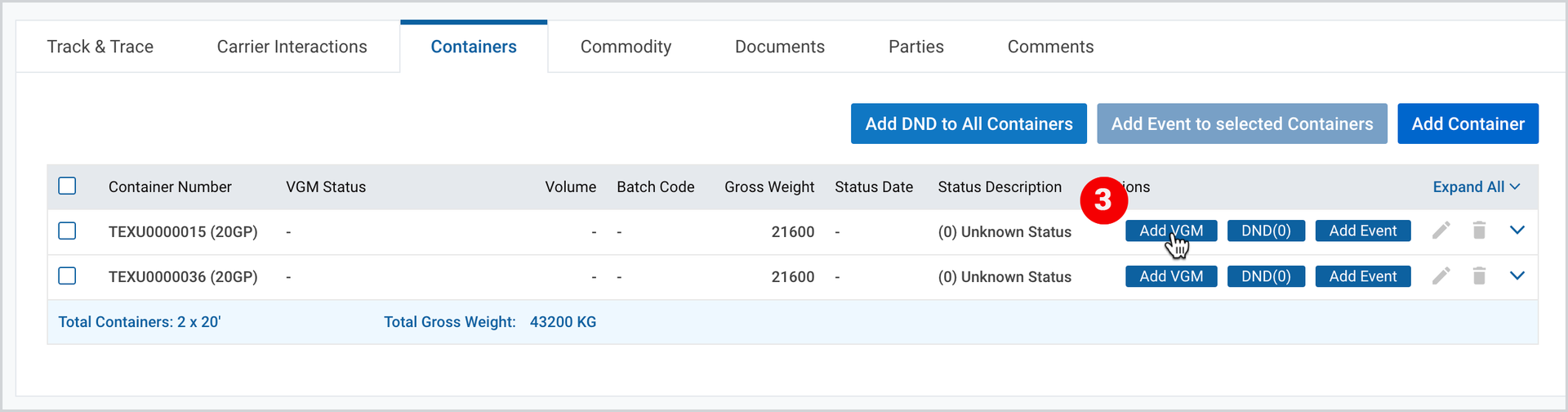Click container number TEXU0000015 (20GP)

(183, 232)
